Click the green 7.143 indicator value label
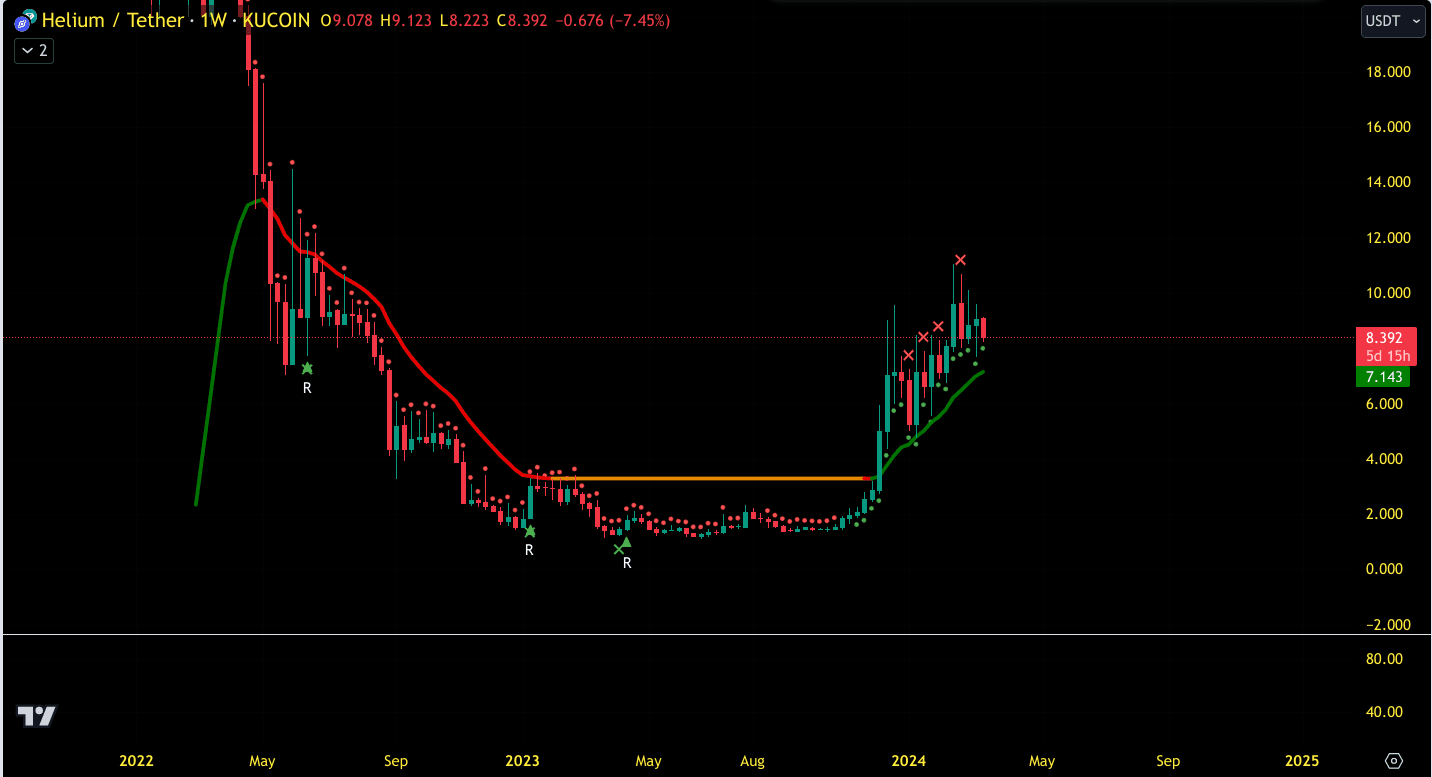 point(1383,377)
